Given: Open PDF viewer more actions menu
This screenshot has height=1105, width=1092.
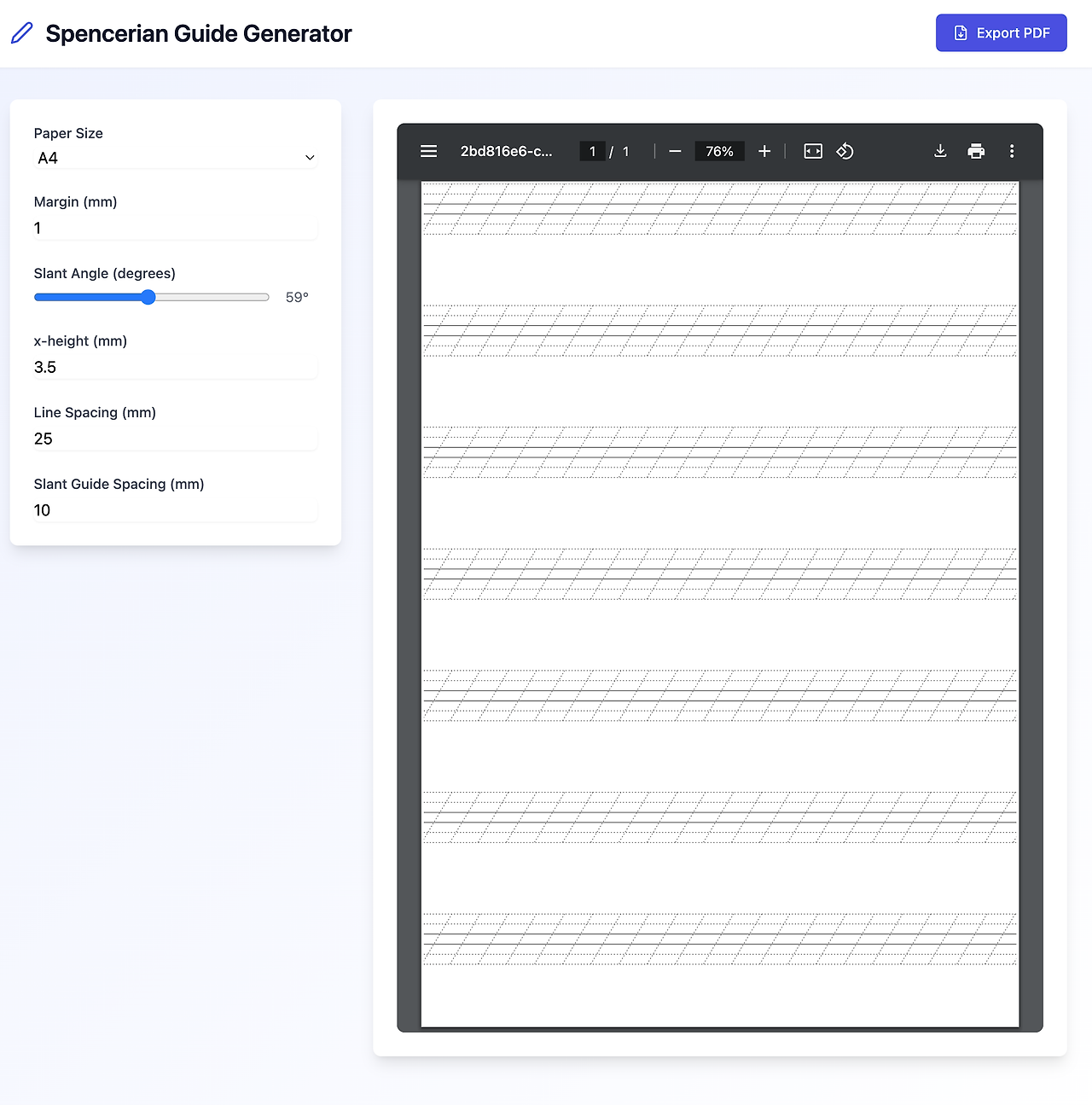Looking at the screenshot, I should tap(1012, 151).
